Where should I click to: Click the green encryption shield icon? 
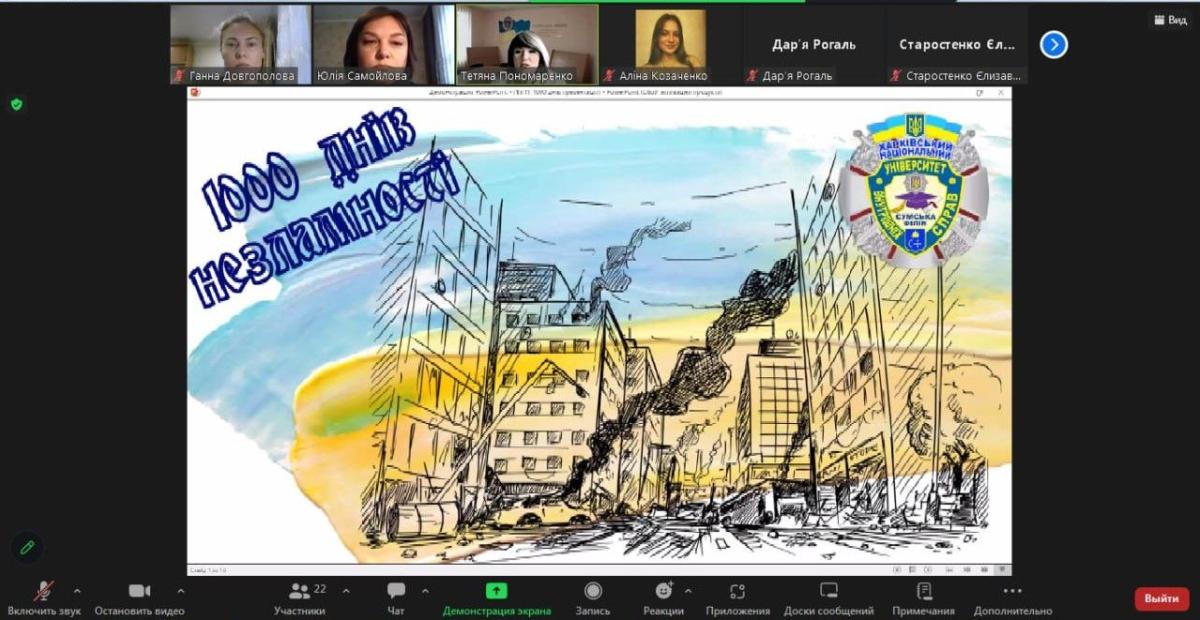pyautogui.click(x=16, y=104)
